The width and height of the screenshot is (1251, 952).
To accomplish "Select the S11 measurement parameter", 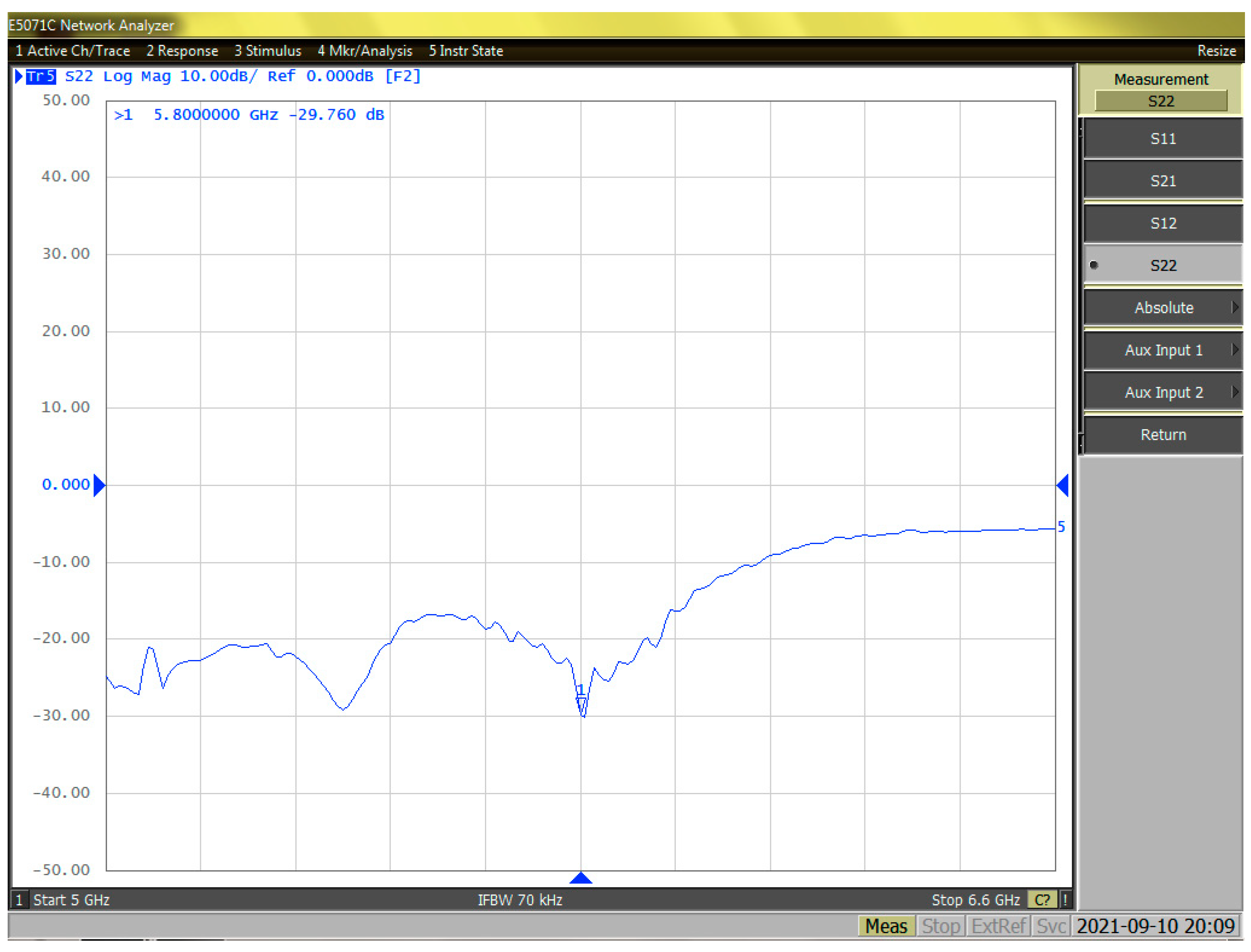I will coord(1162,138).
